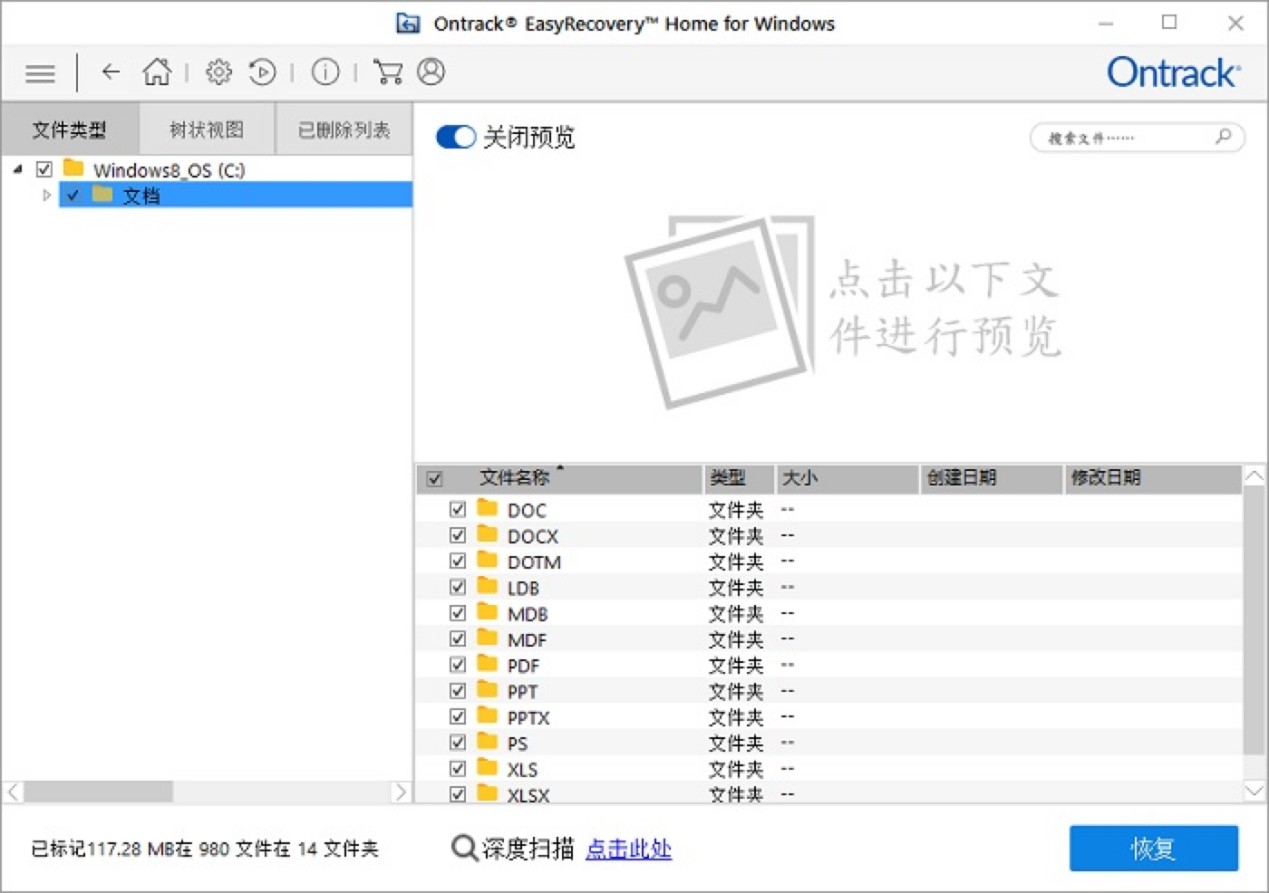Click file list scroll up arrow

1254,476
